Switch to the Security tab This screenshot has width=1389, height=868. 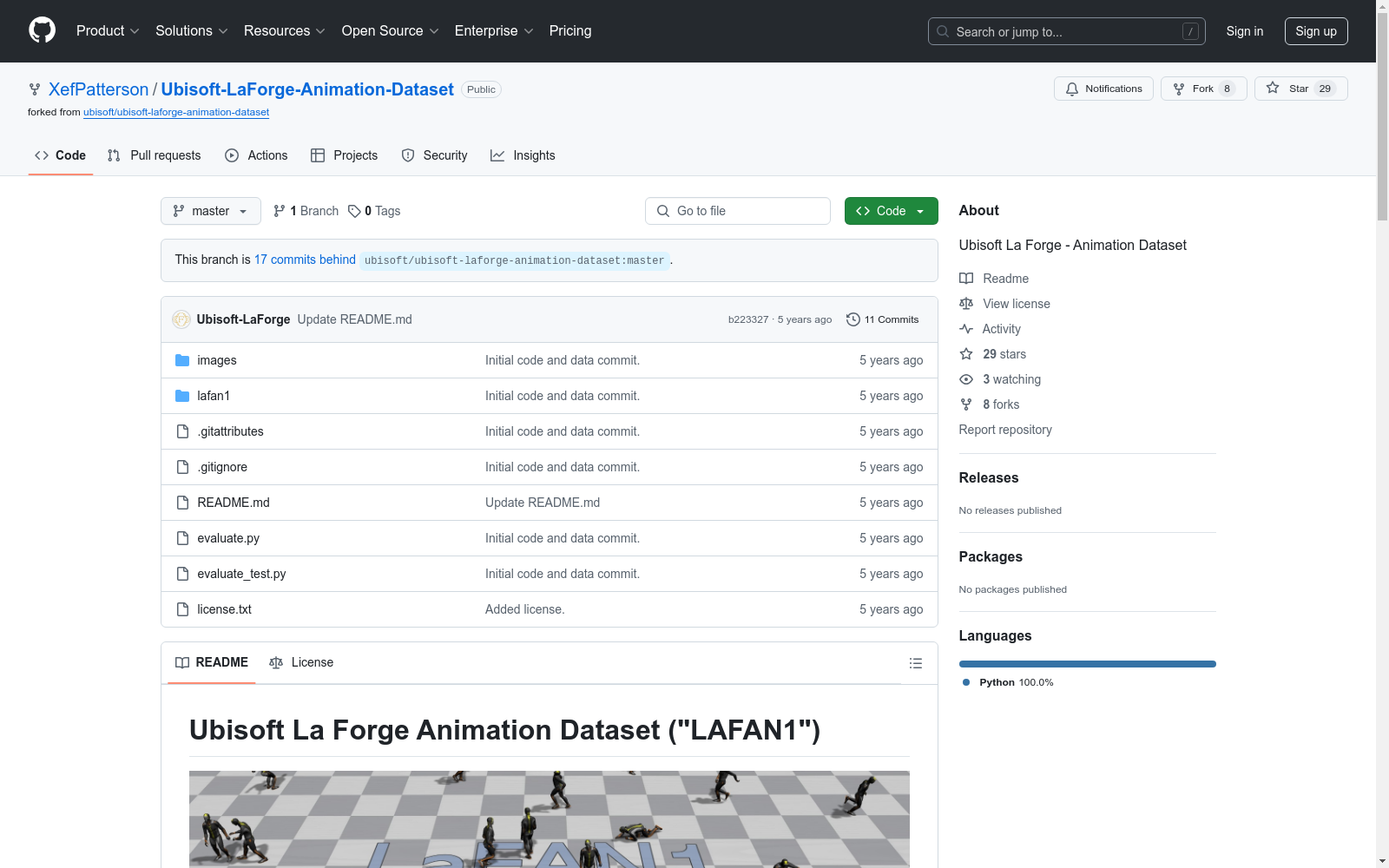(x=434, y=155)
